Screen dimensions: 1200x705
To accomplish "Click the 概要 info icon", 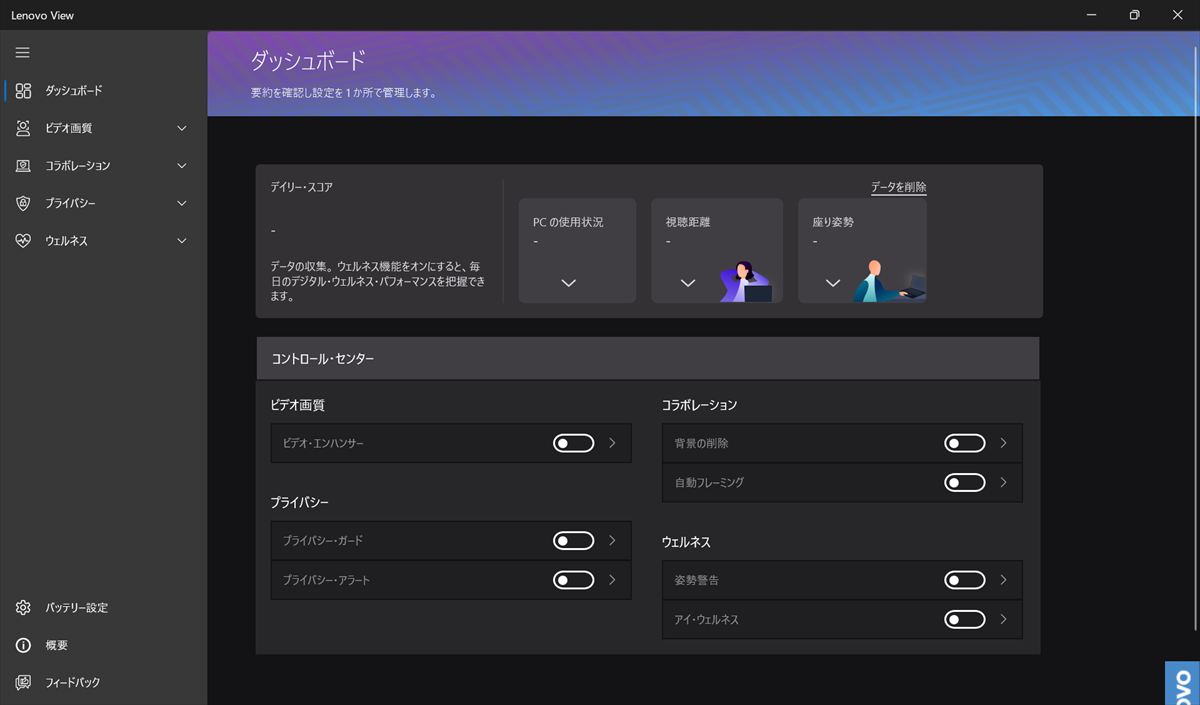I will click(23, 645).
